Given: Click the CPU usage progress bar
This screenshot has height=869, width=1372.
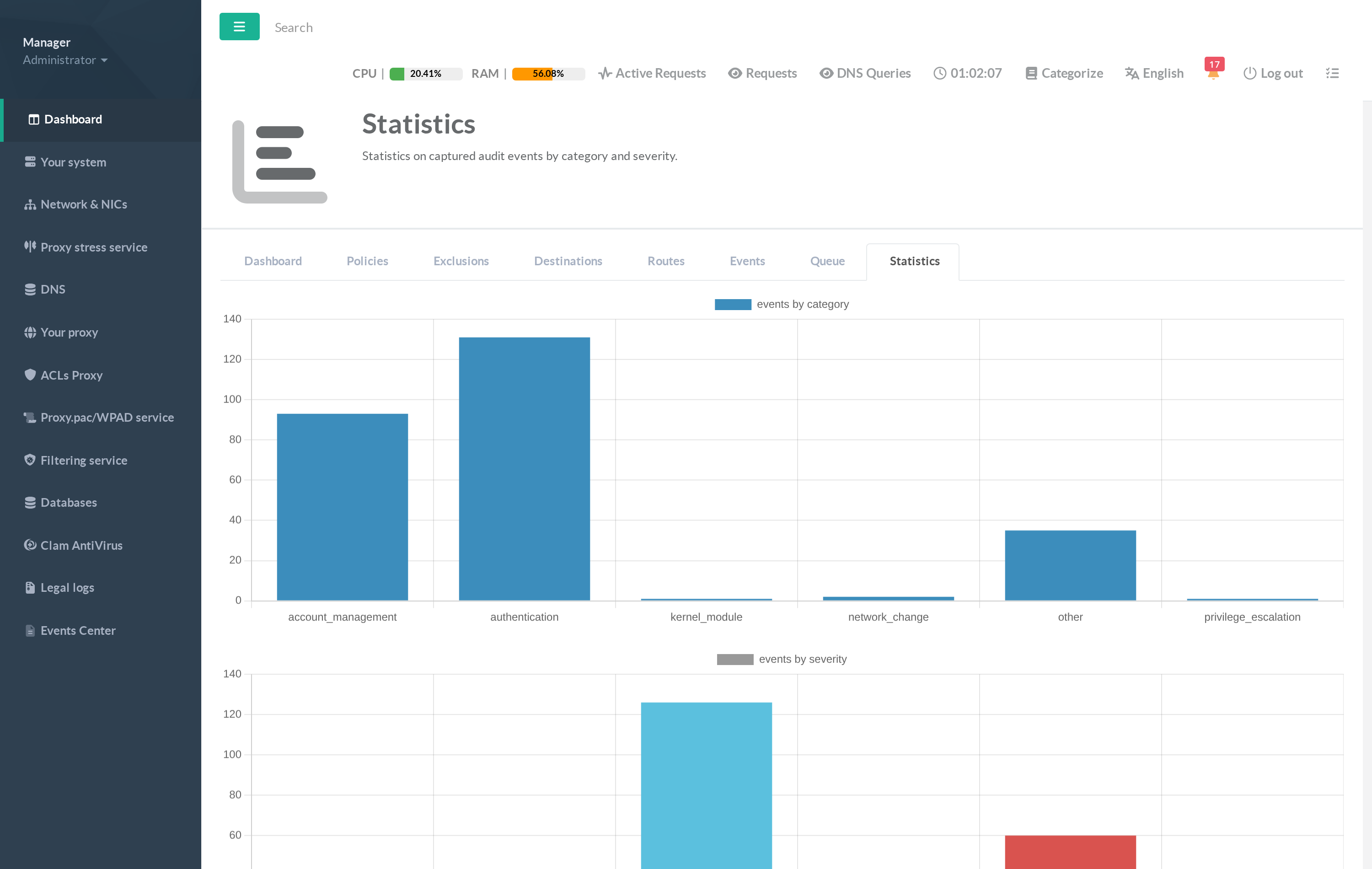Looking at the screenshot, I should click(x=426, y=74).
